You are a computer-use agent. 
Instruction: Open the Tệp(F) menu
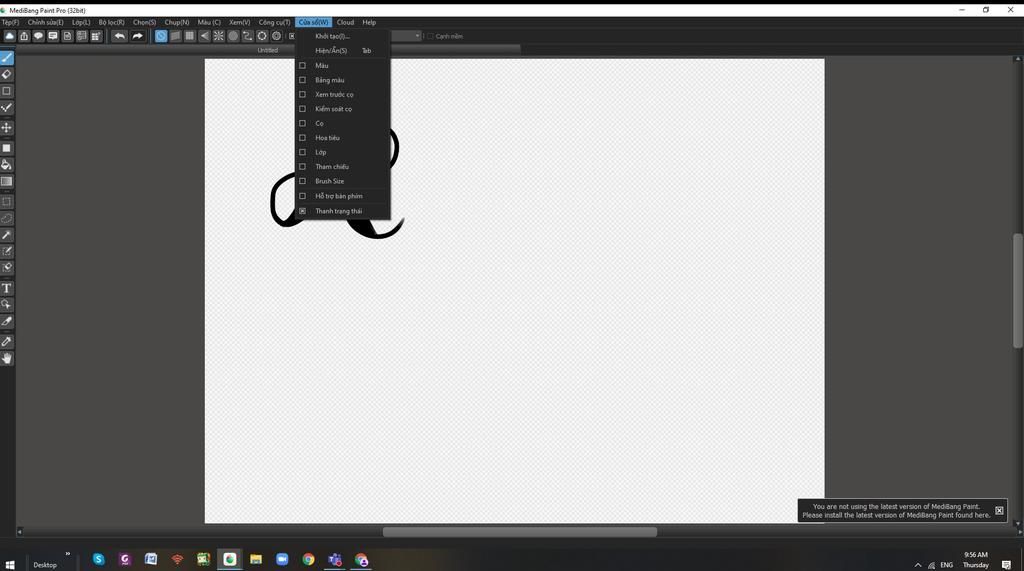pos(10,22)
